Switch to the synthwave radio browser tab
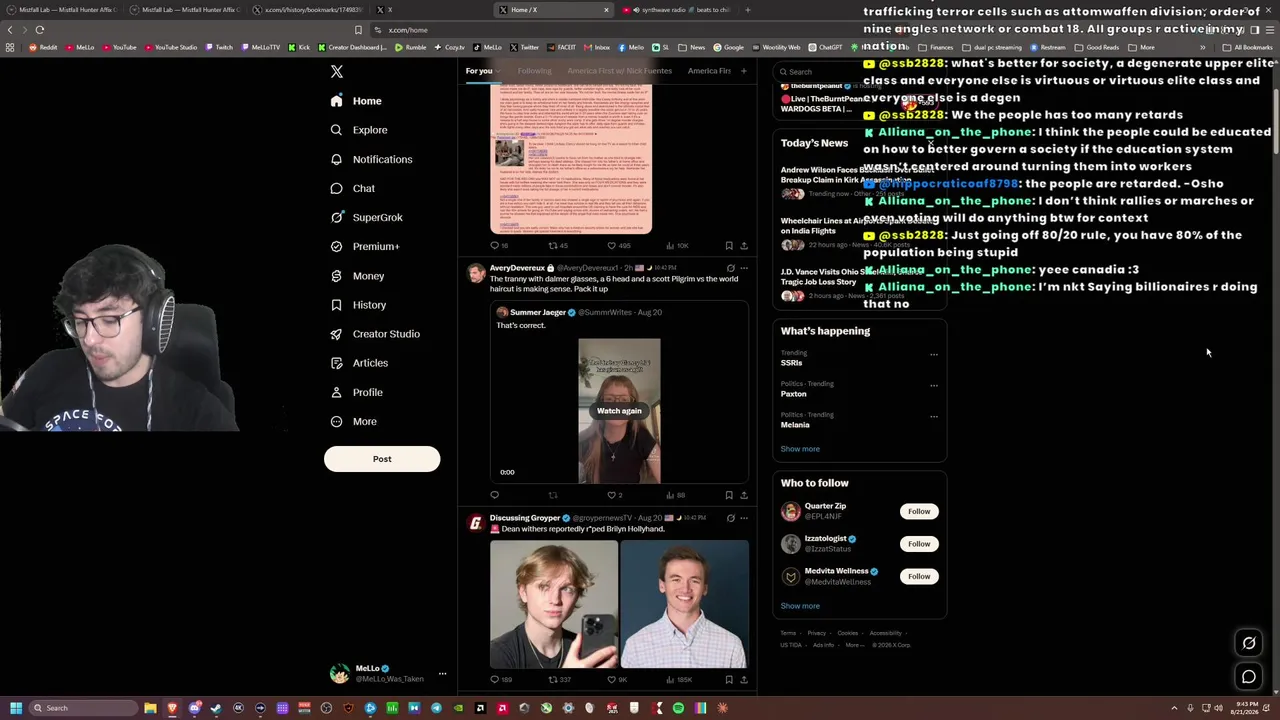The image size is (1280, 720). [x=678, y=10]
